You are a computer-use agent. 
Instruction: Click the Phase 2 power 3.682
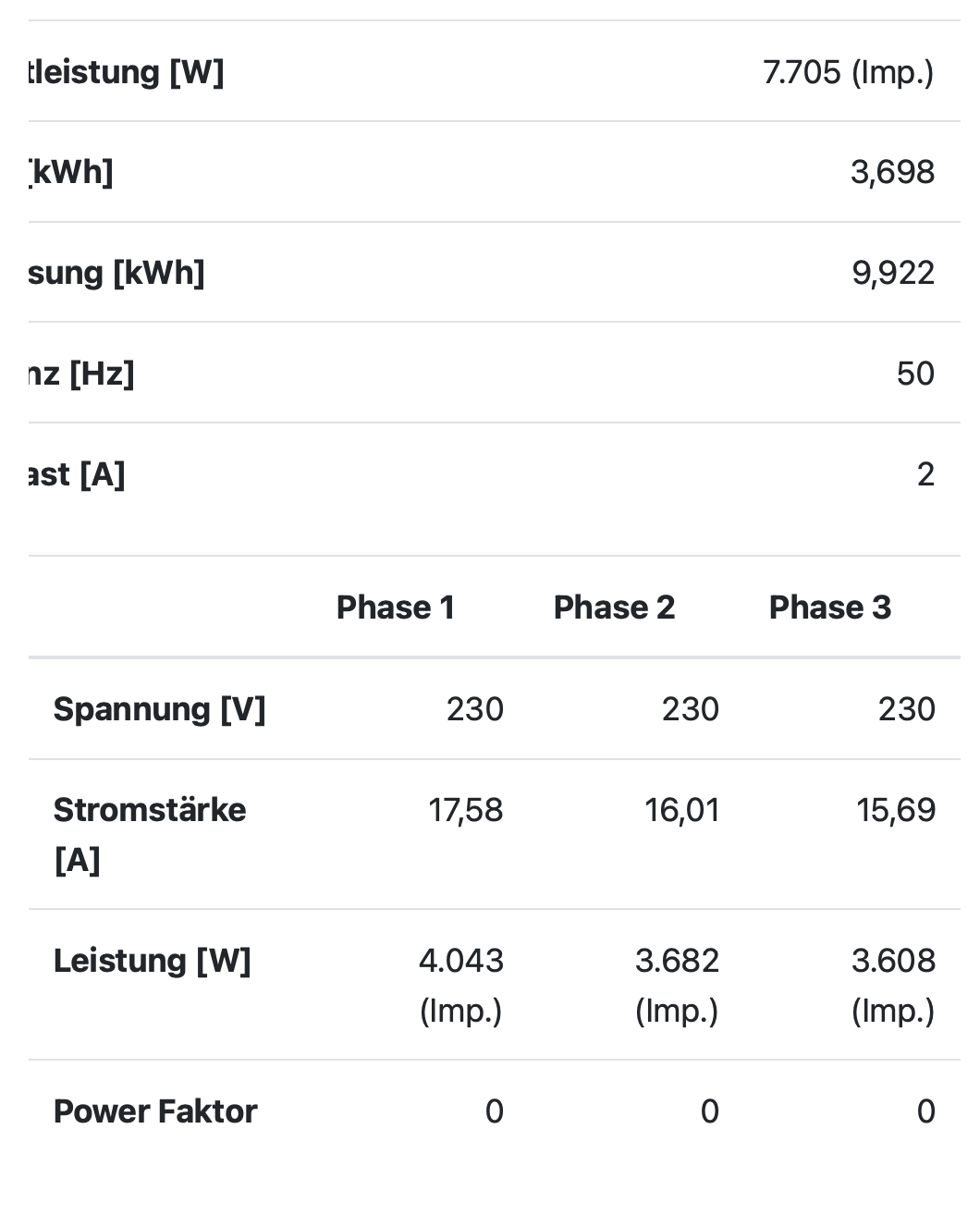point(677,961)
